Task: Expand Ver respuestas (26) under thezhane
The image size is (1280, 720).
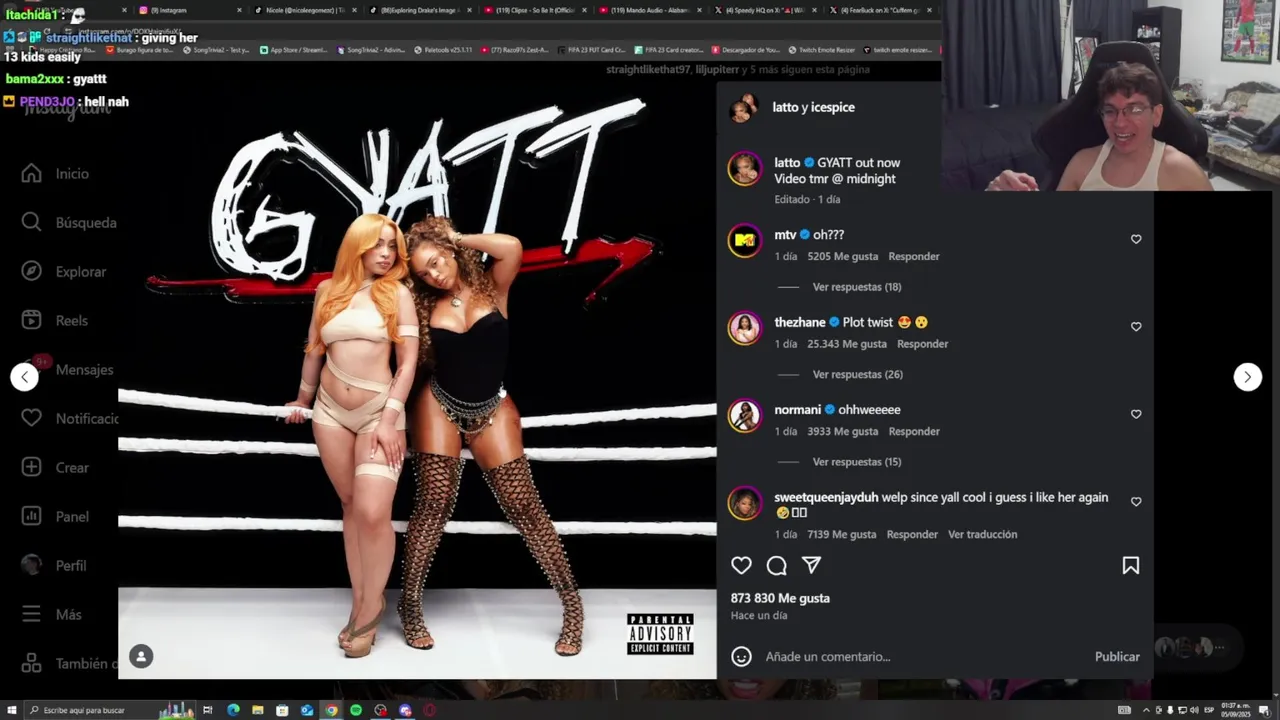Action: click(x=858, y=375)
